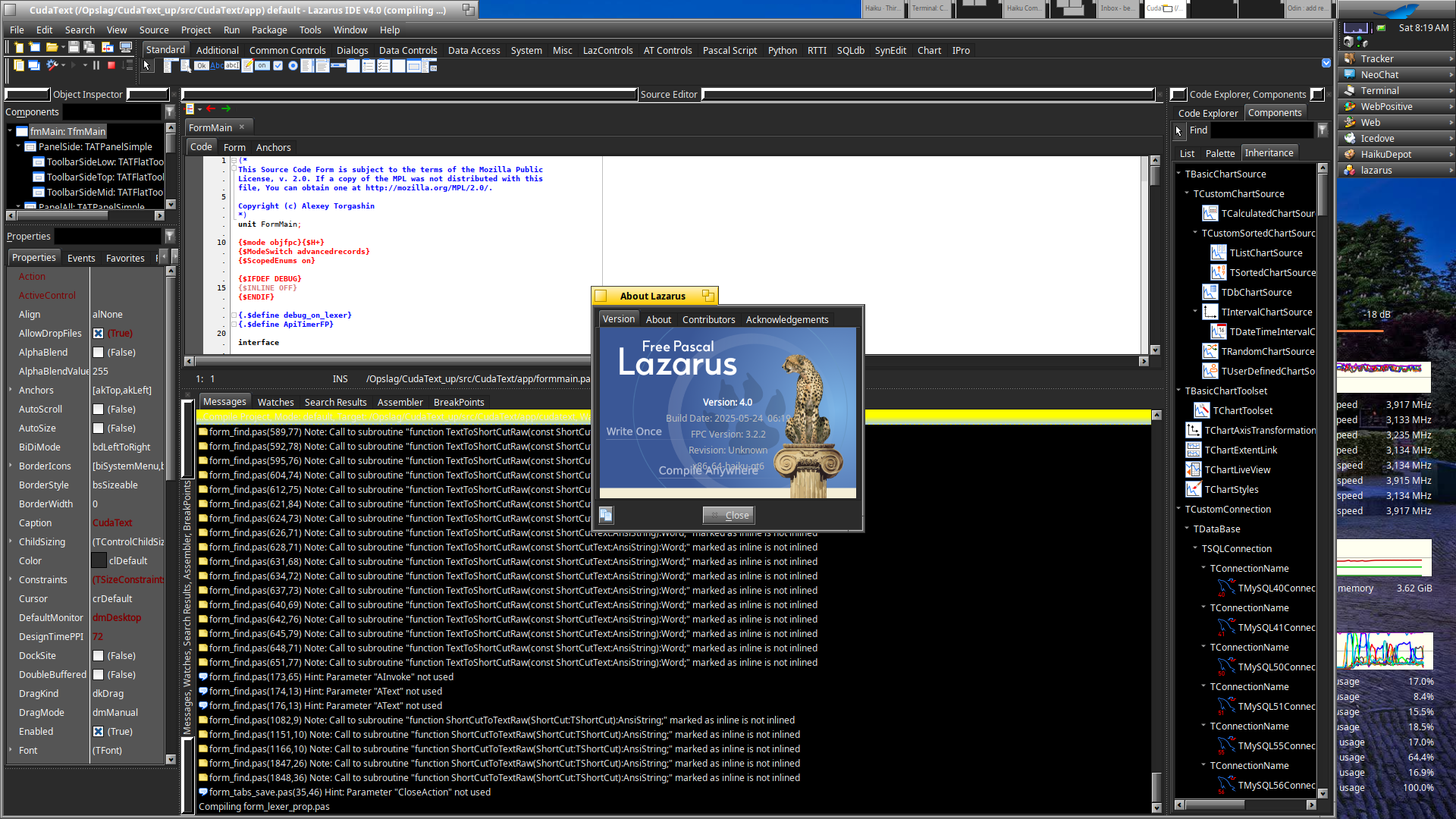The image size is (1456, 819).
Task: Select the TLabel 'Abc' palette component
Action: [x=217, y=66]
